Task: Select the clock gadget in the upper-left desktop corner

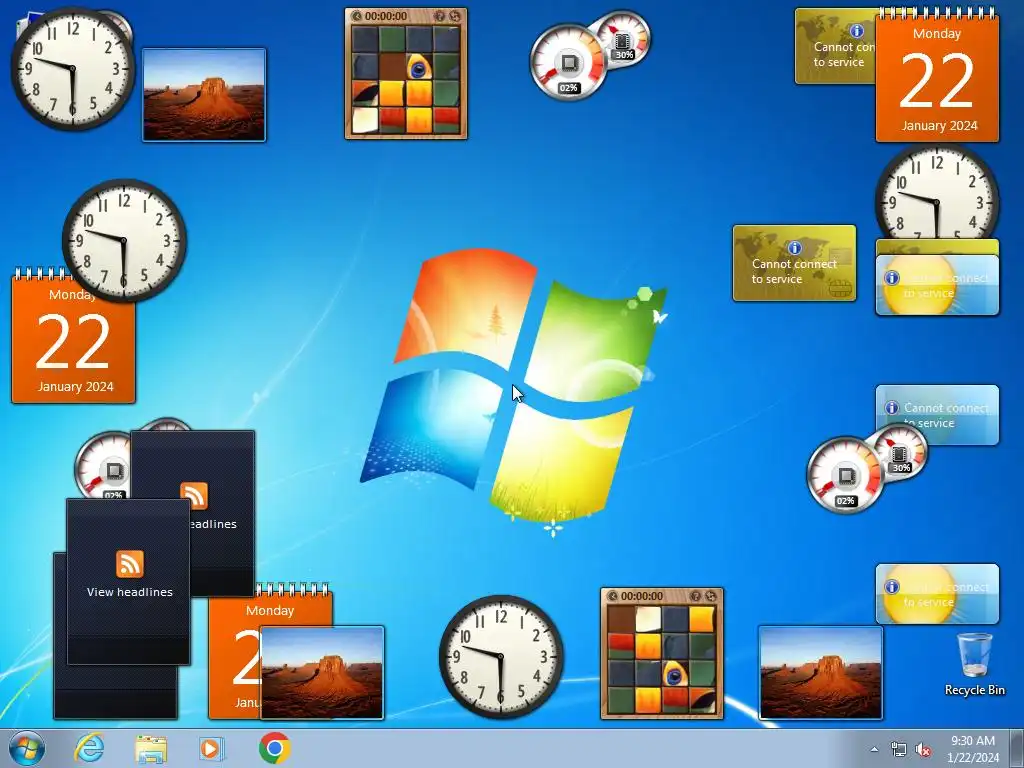Action: click(72, 69)
